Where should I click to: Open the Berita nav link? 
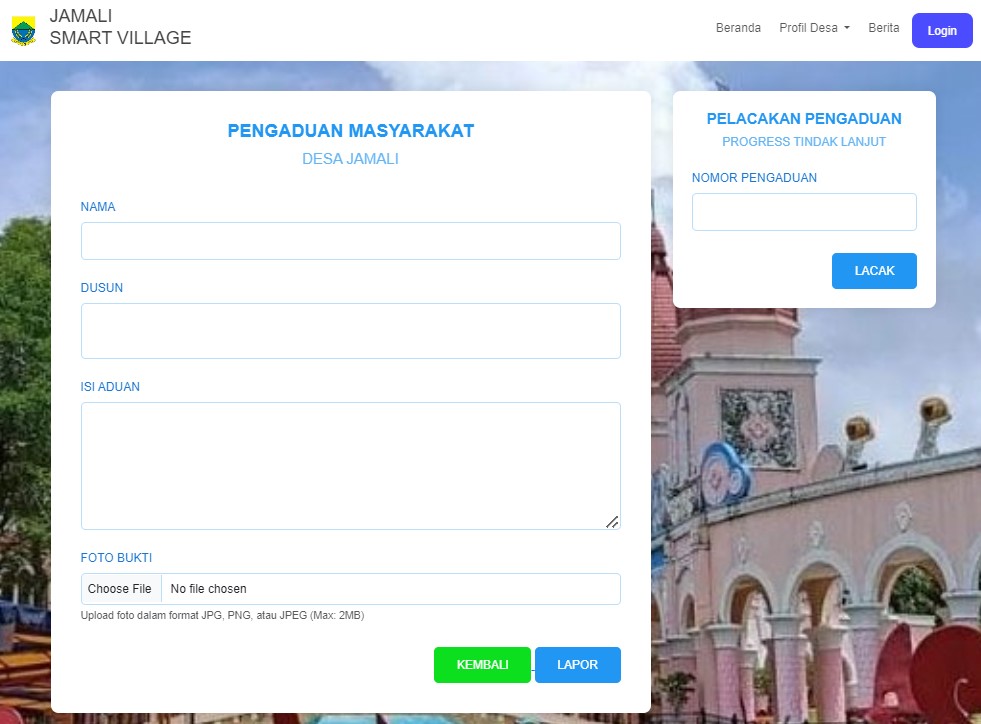tap(883, 28)
